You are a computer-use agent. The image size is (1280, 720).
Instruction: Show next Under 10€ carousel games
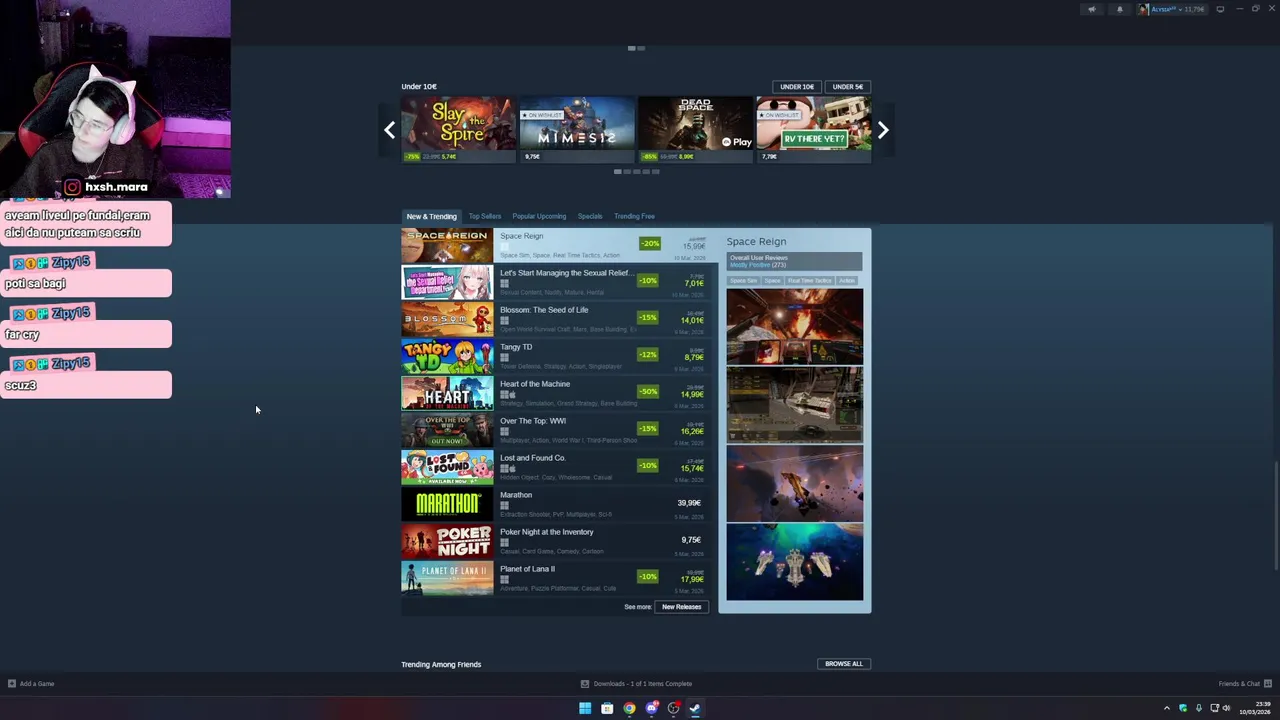882,130
